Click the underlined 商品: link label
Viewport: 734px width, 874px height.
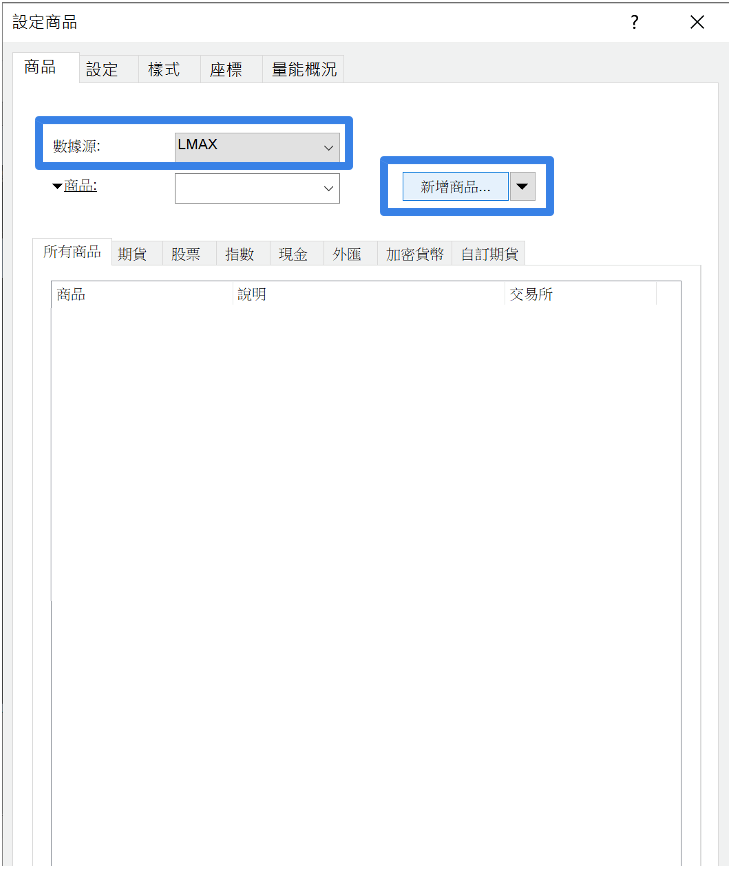pos(80,186)
